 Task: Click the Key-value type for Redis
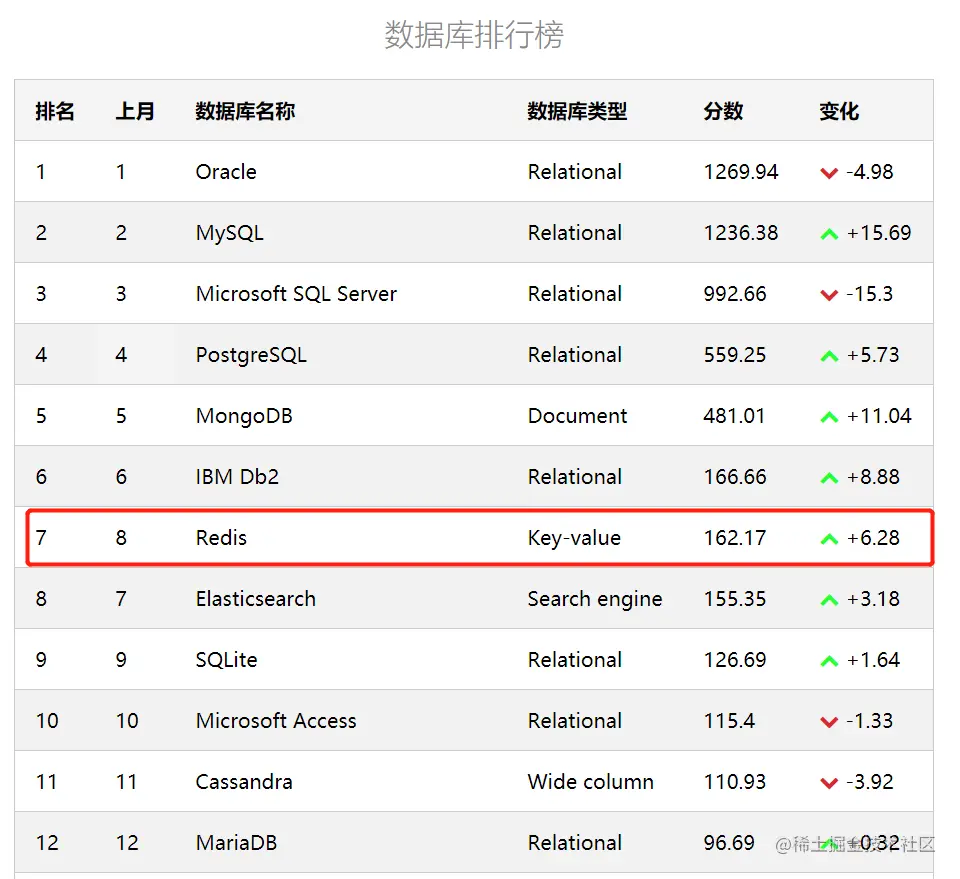pos(574,538)
